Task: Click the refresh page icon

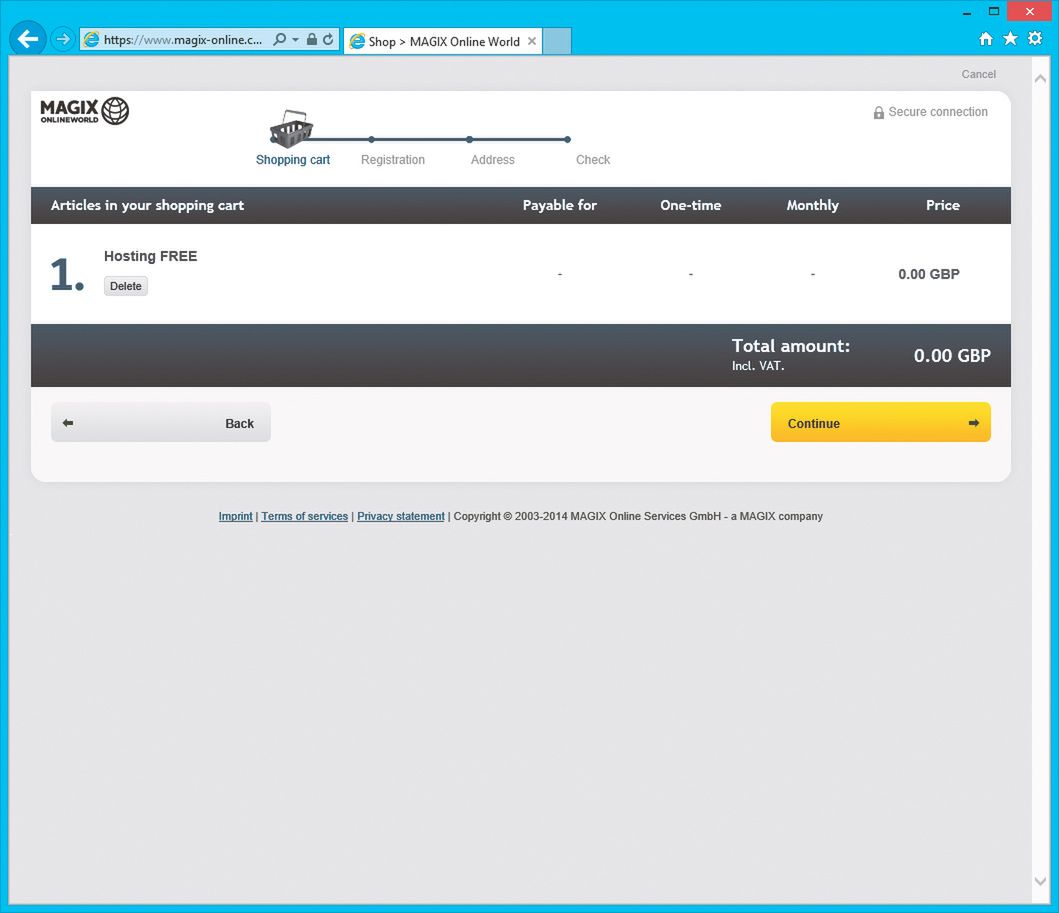Action: [328, 39]
